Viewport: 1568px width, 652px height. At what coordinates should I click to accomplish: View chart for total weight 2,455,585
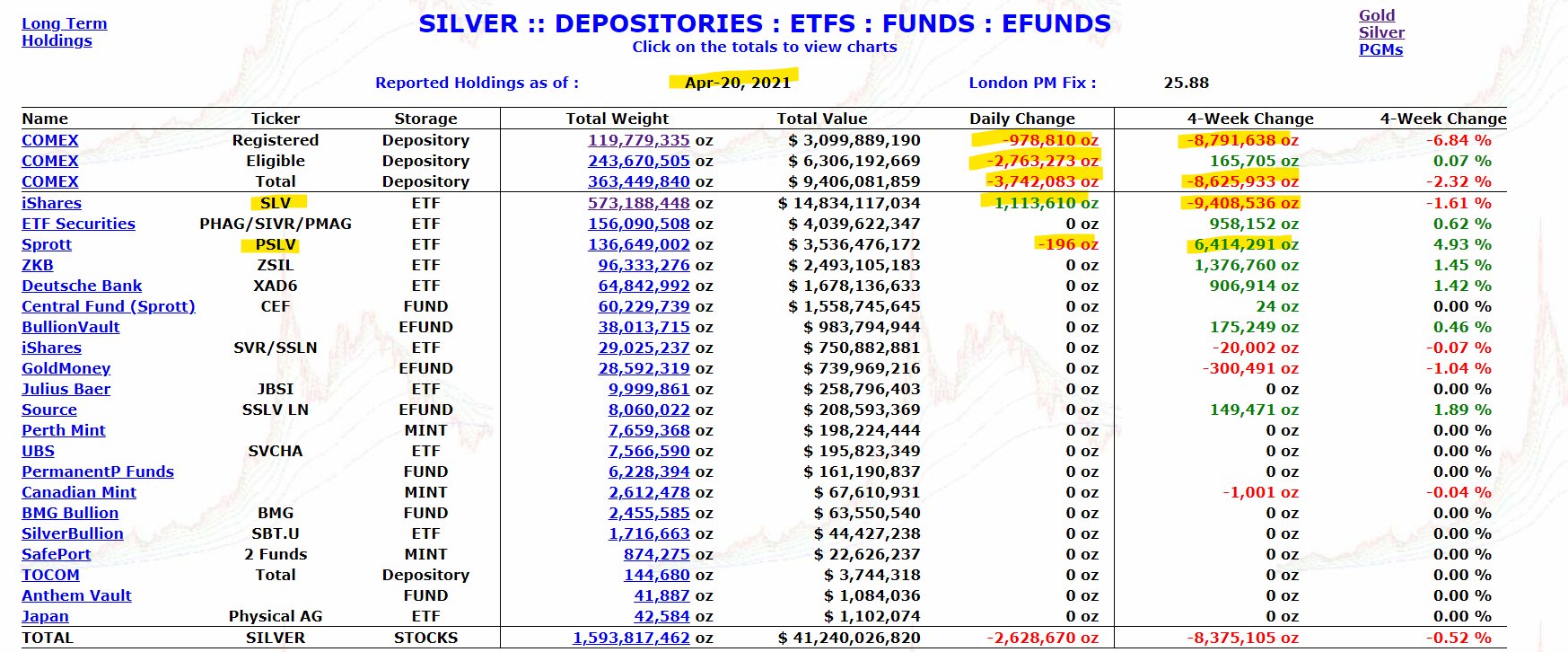tap(649, 513)
